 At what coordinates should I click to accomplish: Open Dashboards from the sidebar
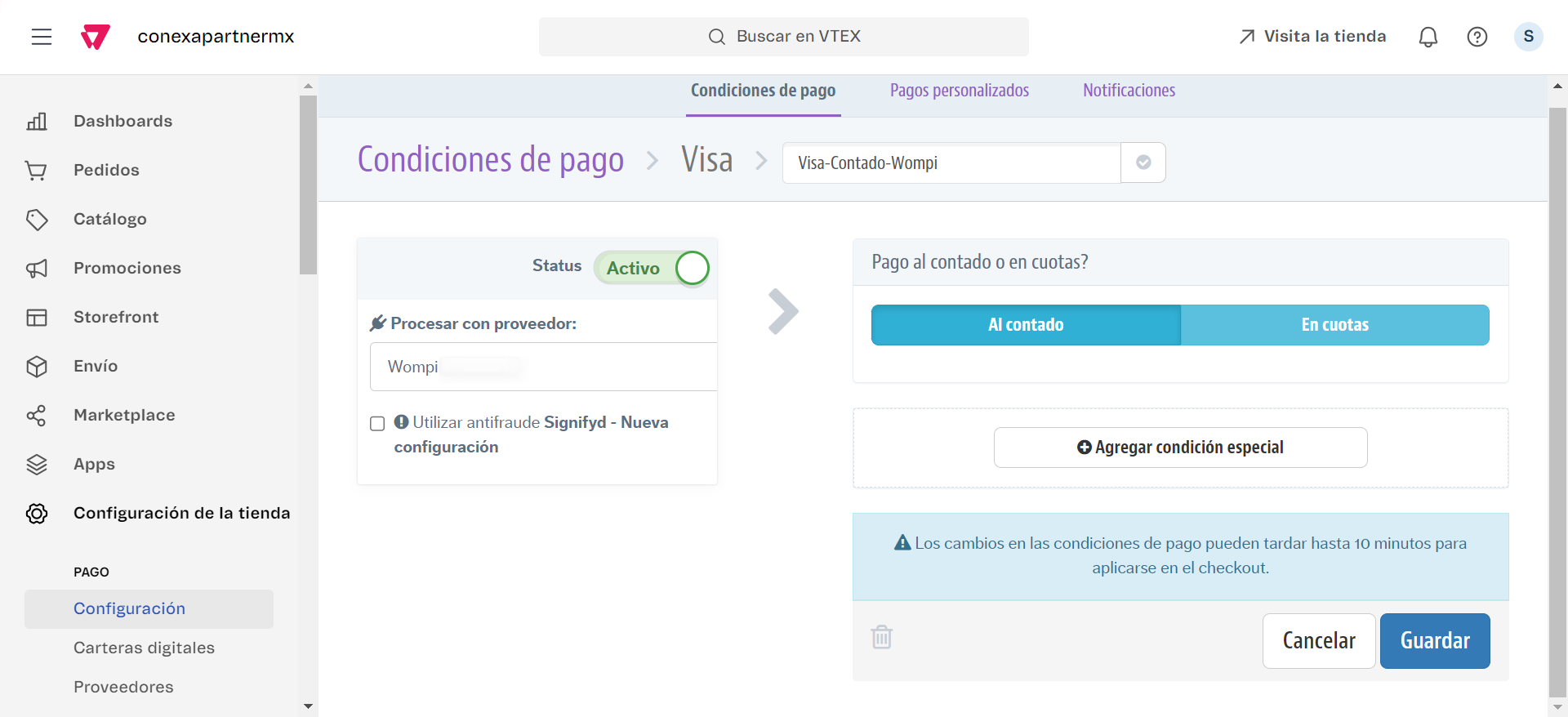click(122, 121)
